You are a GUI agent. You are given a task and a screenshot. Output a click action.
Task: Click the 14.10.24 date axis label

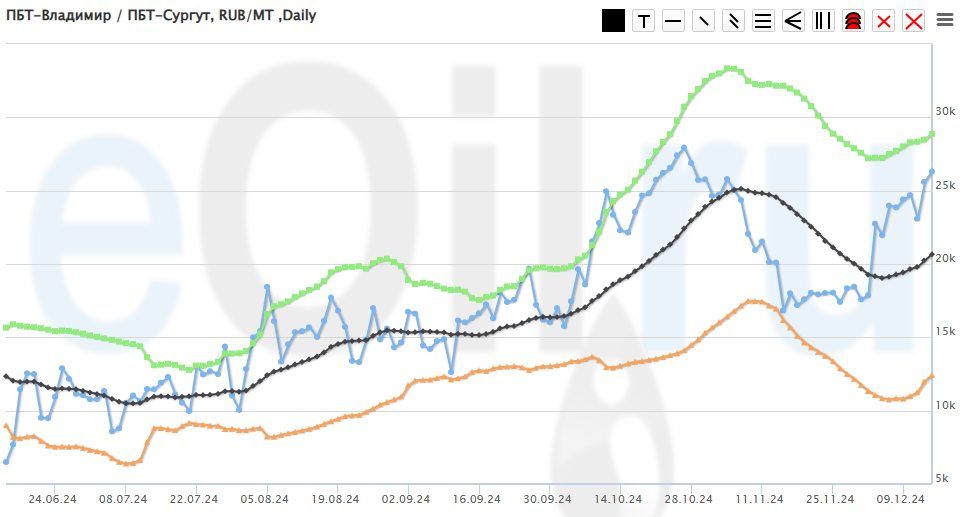tap(618, 497)
